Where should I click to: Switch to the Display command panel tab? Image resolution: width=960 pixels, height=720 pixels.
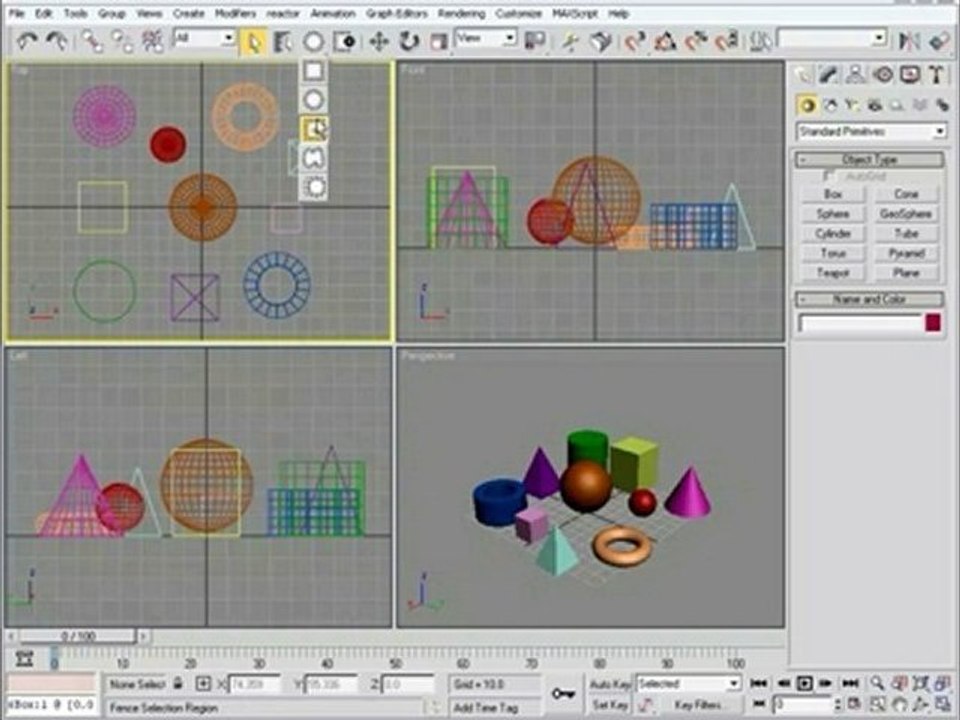click(x=910, y=75)
